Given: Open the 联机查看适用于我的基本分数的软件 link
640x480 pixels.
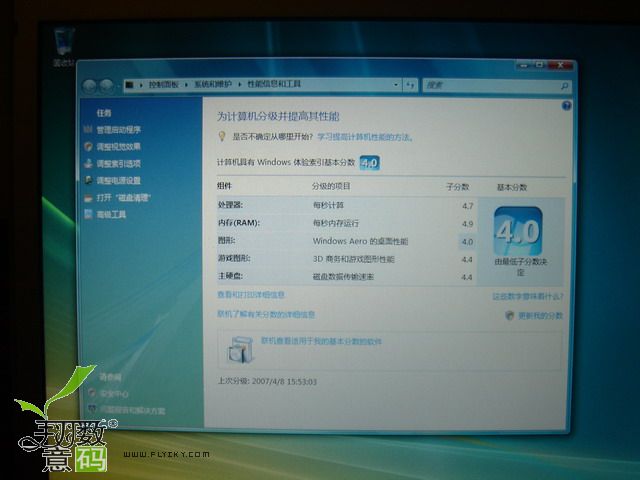Looking at the screenshot, I should 321,341.
